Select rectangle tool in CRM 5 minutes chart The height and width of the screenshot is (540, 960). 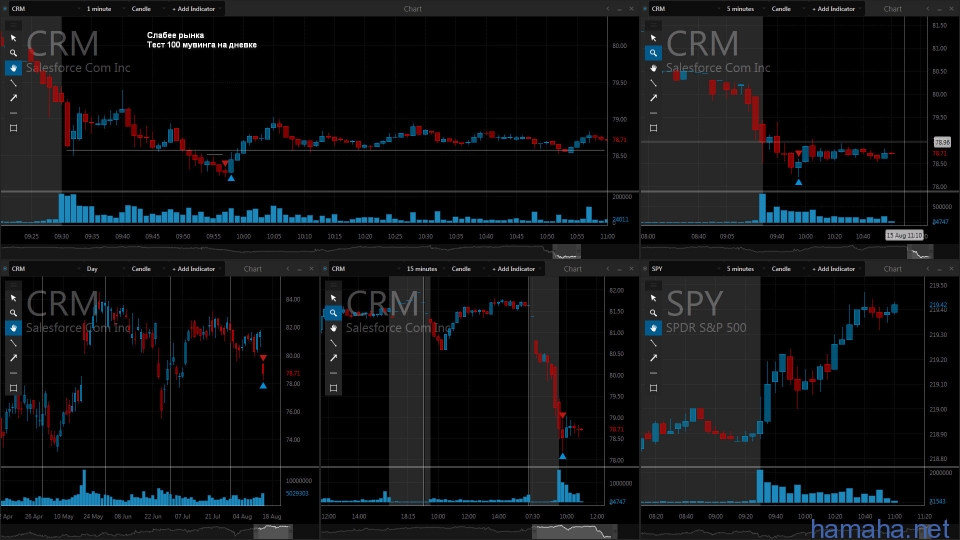653,128
